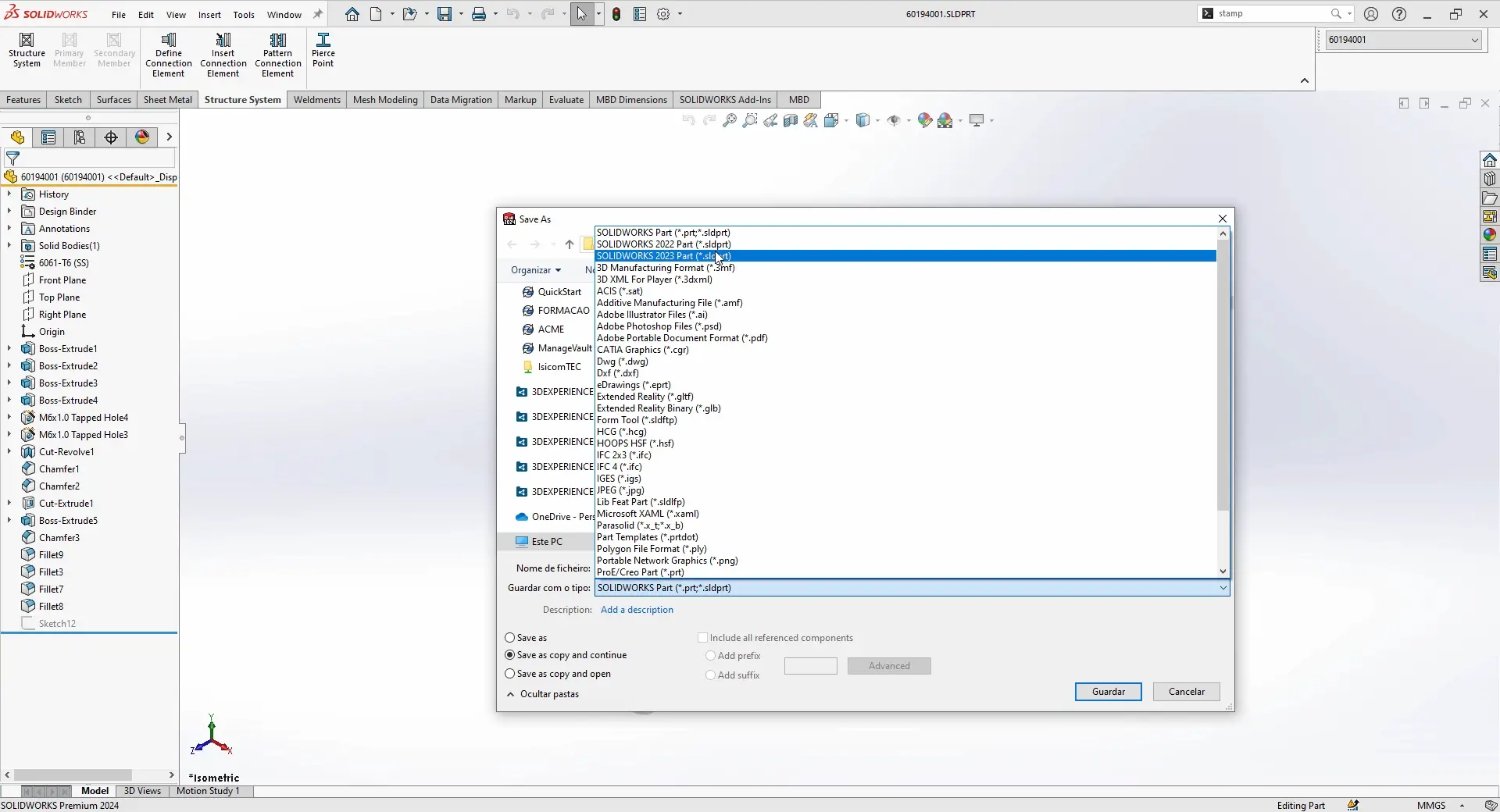Switch to the Sheet Metal tab
This screenshot has width=1500, height=812.
click(167, 100)
